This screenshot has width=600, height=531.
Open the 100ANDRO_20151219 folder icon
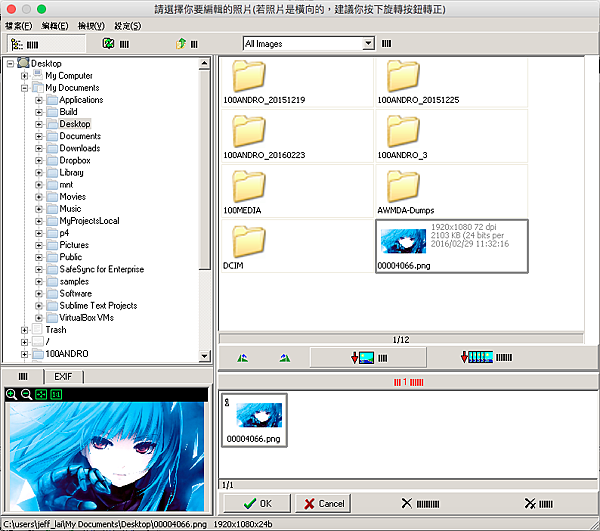pos(249,76)
